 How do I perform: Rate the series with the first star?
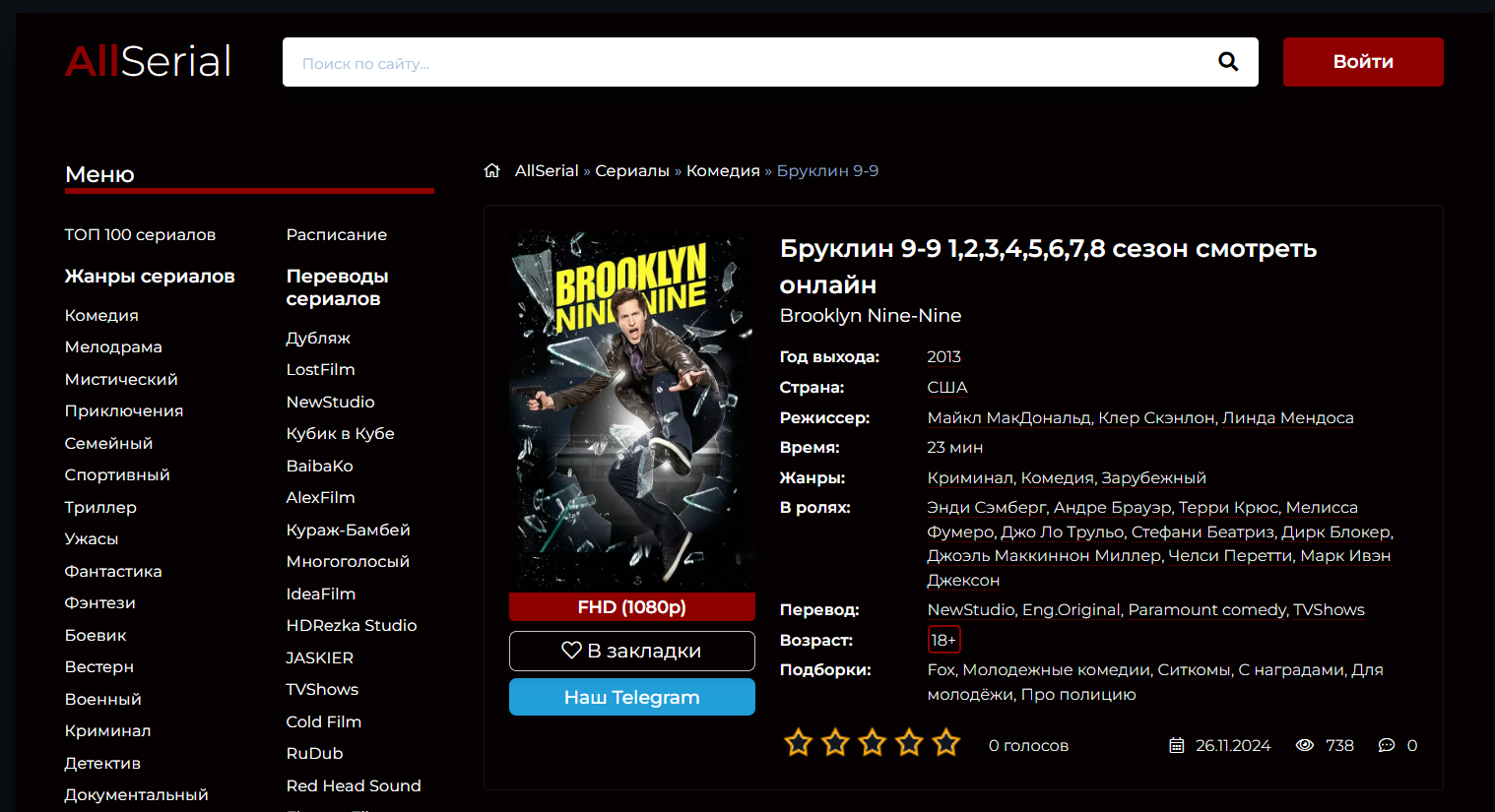[x=798, y=743]
